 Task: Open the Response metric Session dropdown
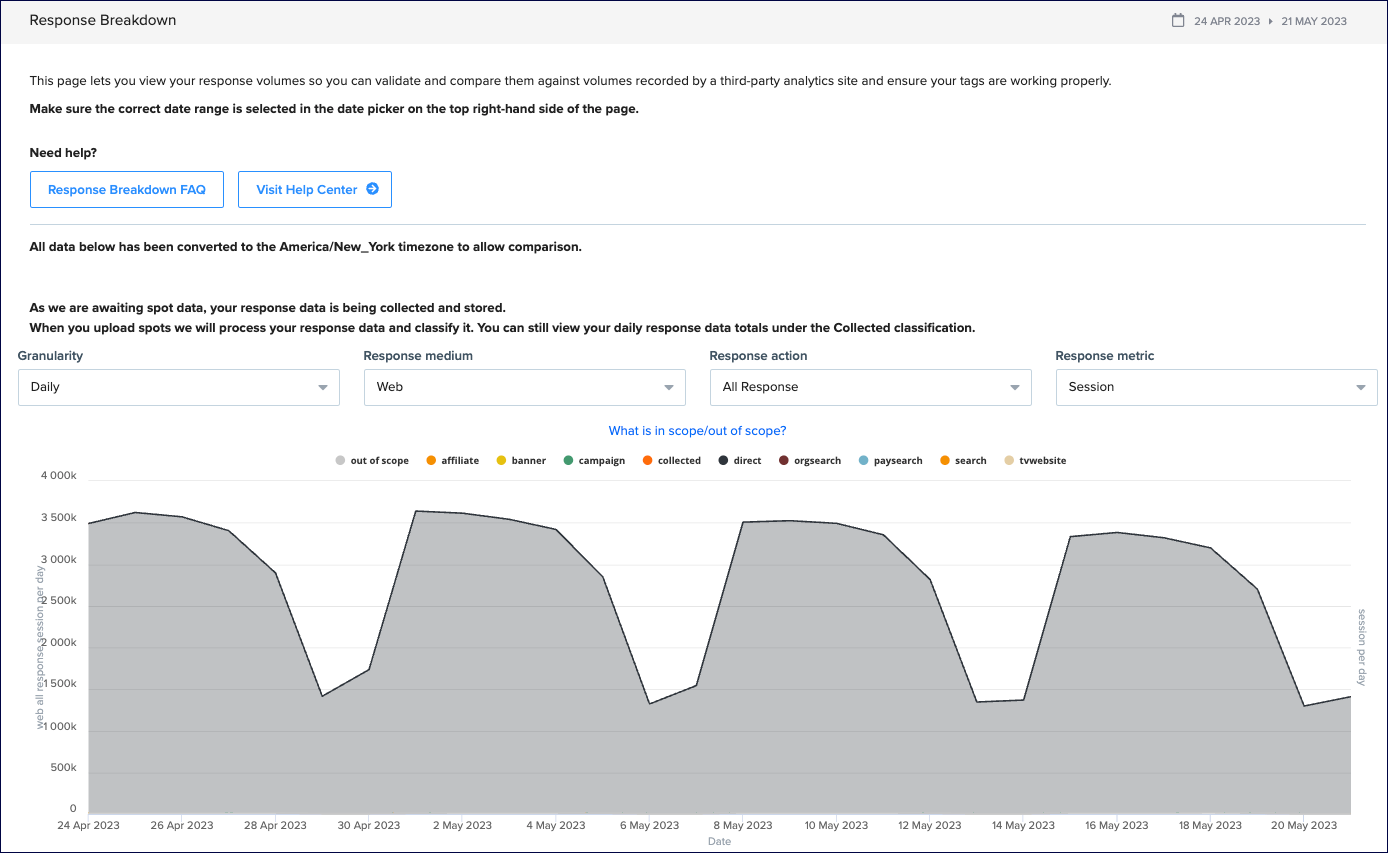pyautogui.click(x=1217, y=387)
